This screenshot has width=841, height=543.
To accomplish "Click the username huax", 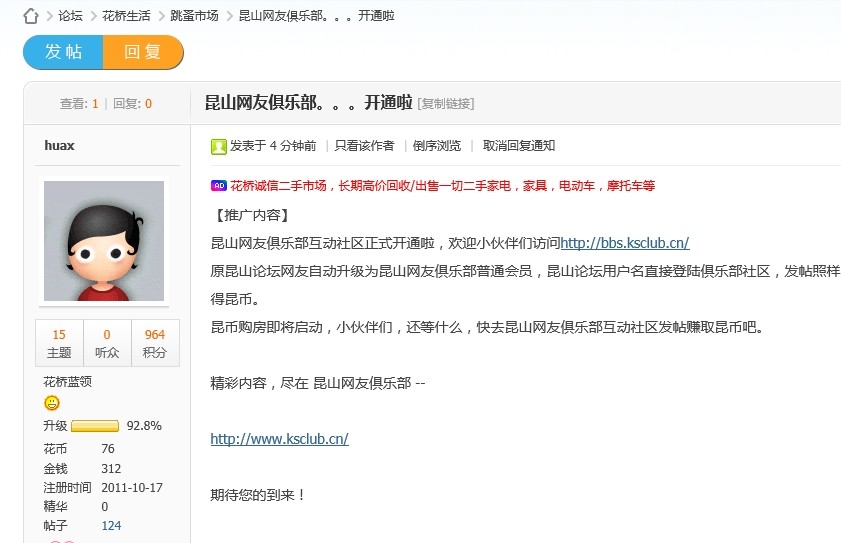I will (59, 146).
